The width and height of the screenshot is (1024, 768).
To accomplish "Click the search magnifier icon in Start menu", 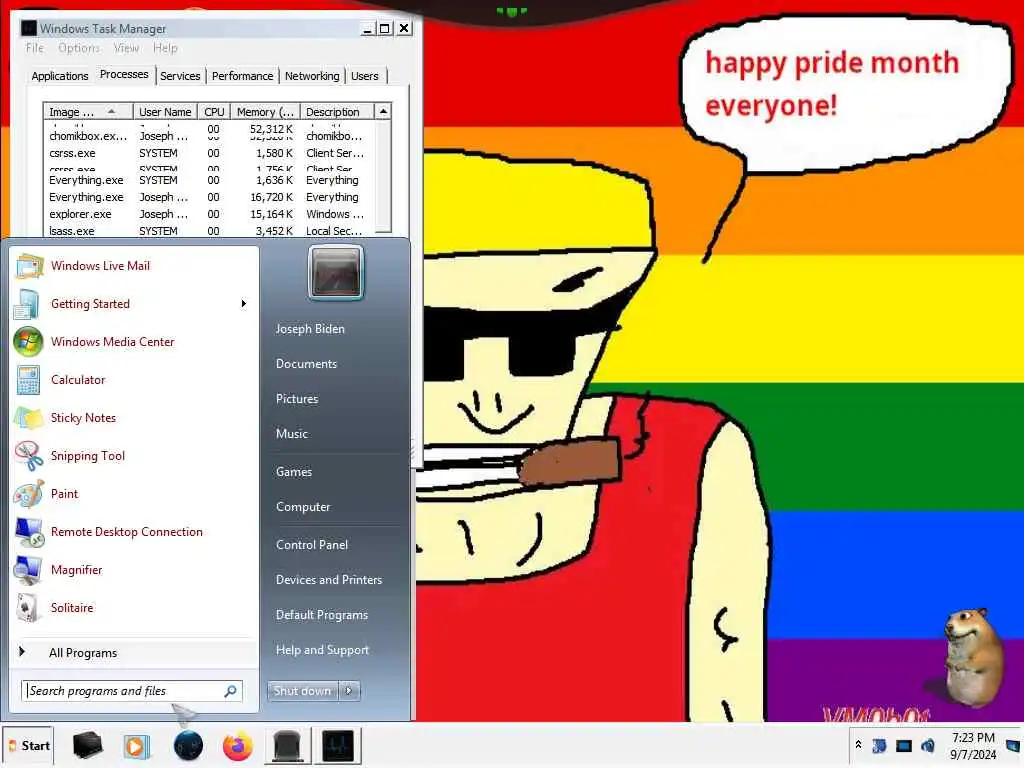I will click(231, 691).
